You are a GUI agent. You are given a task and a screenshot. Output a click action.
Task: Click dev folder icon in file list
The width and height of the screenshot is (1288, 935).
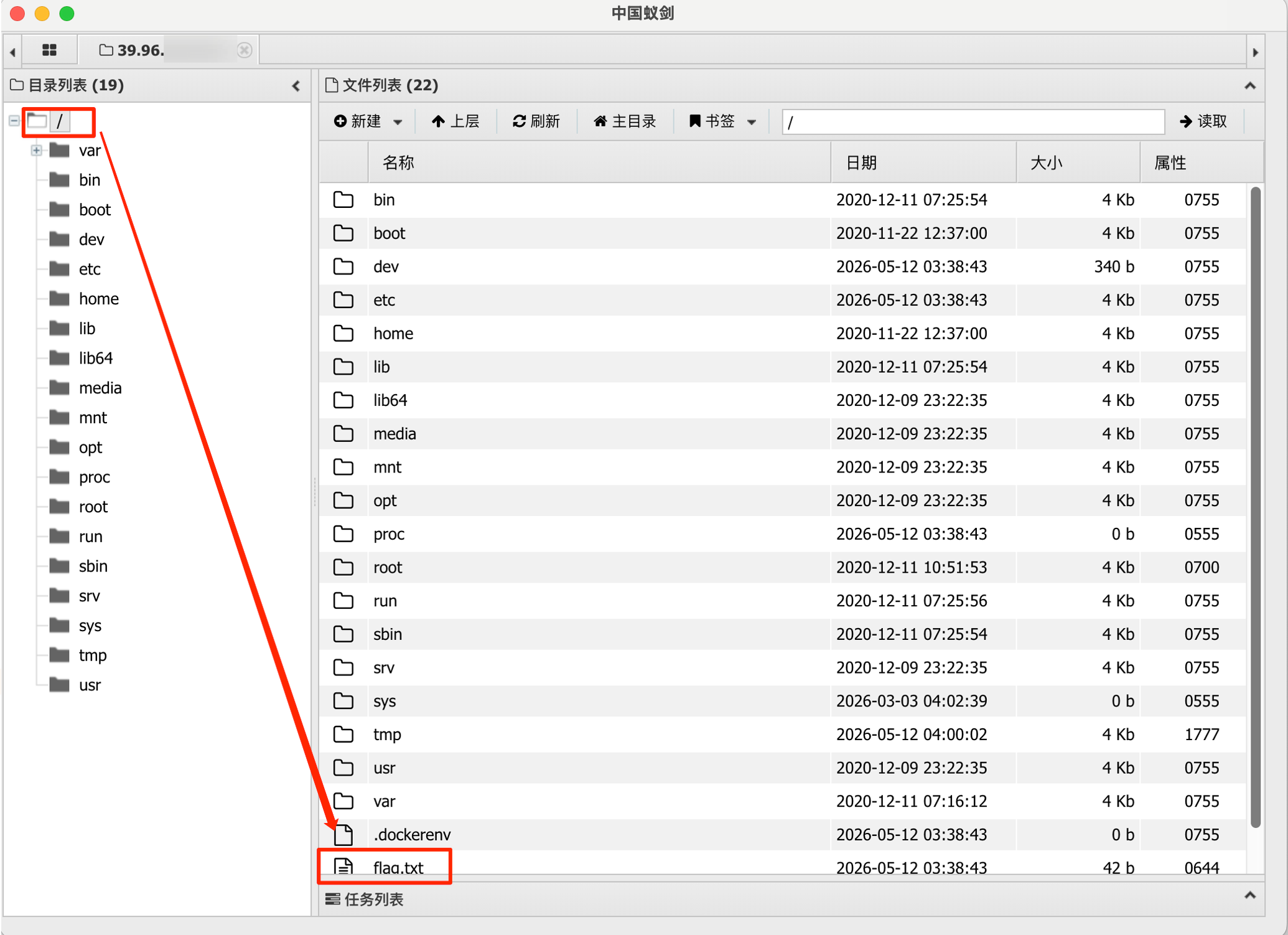tap(343, 267)
